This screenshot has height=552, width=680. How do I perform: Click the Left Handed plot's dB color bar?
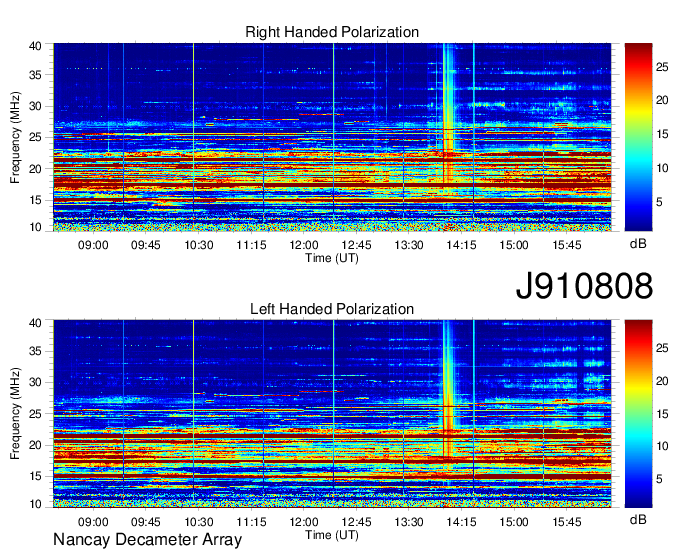pos(638,414)
